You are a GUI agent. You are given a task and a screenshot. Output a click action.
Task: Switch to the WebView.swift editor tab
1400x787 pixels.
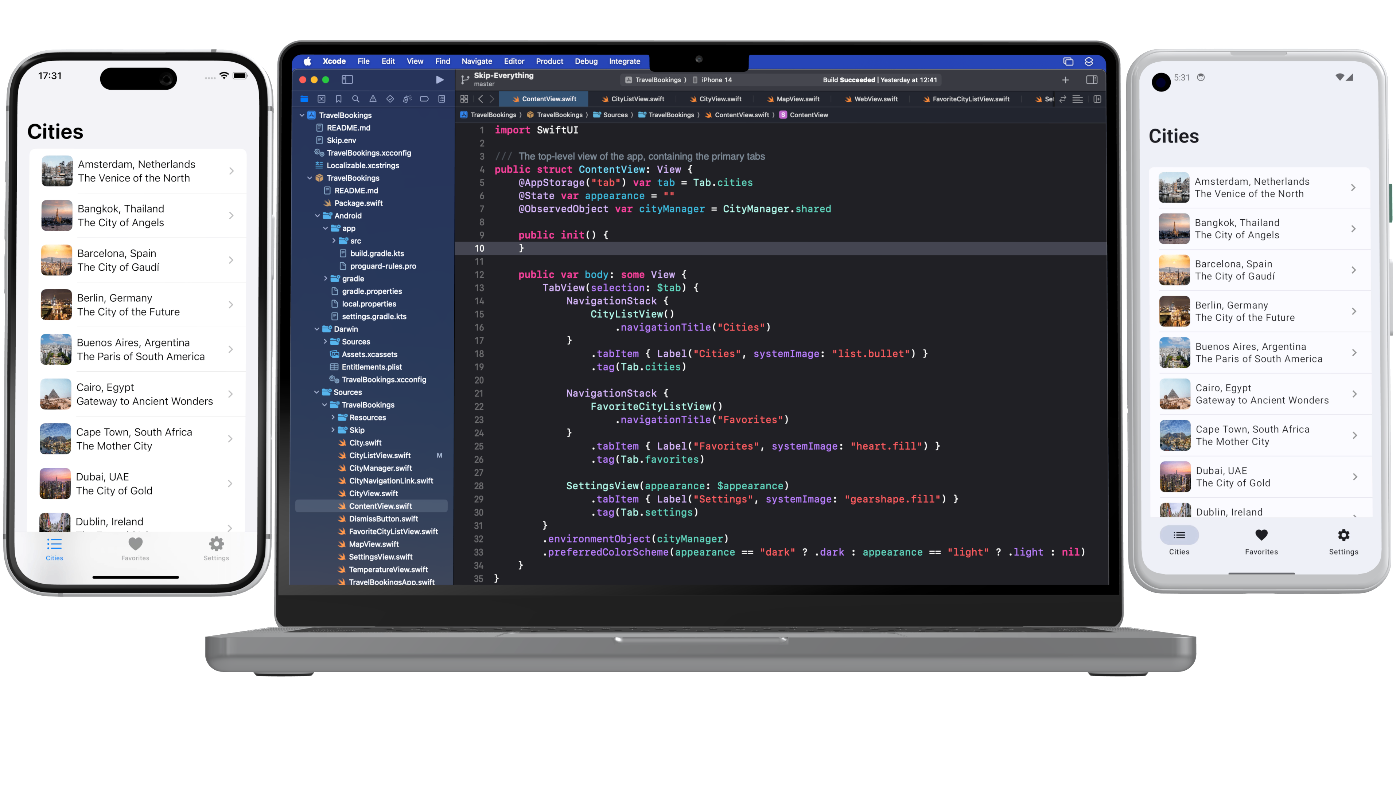[x=871, y=99]
